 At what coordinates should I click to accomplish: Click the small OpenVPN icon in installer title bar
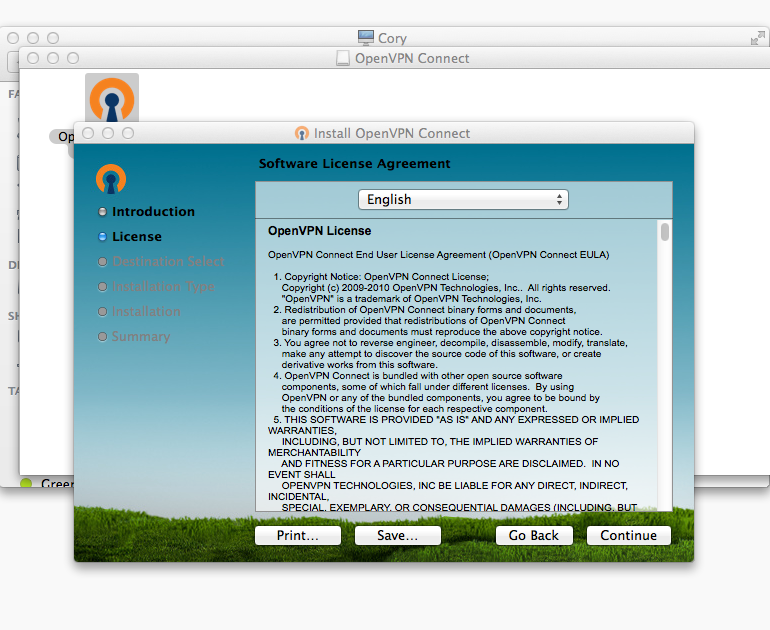pos(302,133)
